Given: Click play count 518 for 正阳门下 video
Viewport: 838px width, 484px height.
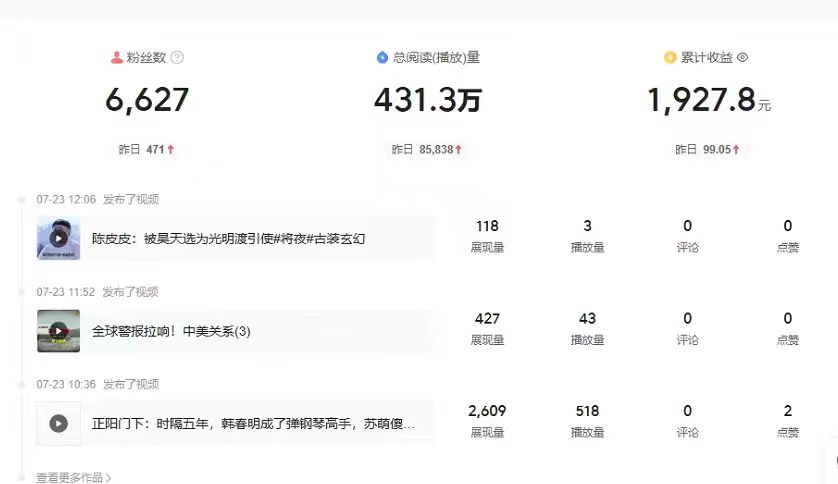Looking at the screenshot, I should (x=587, y=411).
